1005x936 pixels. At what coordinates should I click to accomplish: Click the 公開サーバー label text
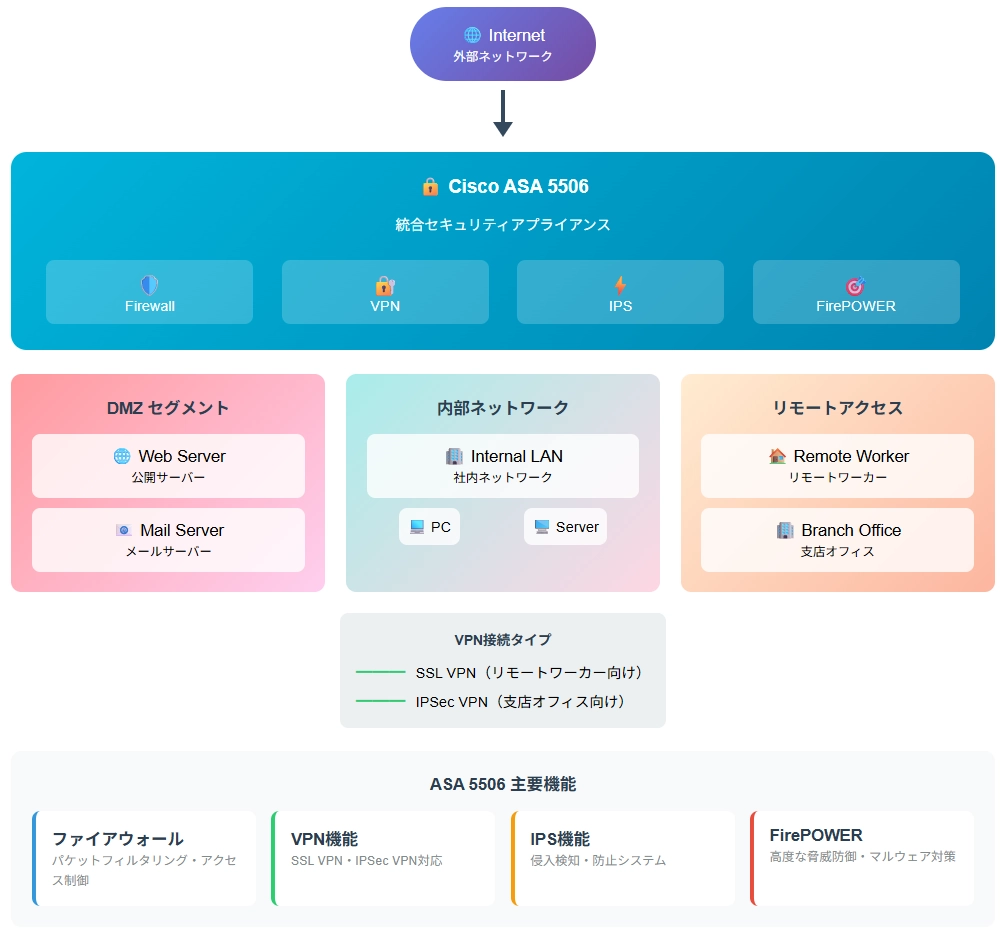coord(169,478)
